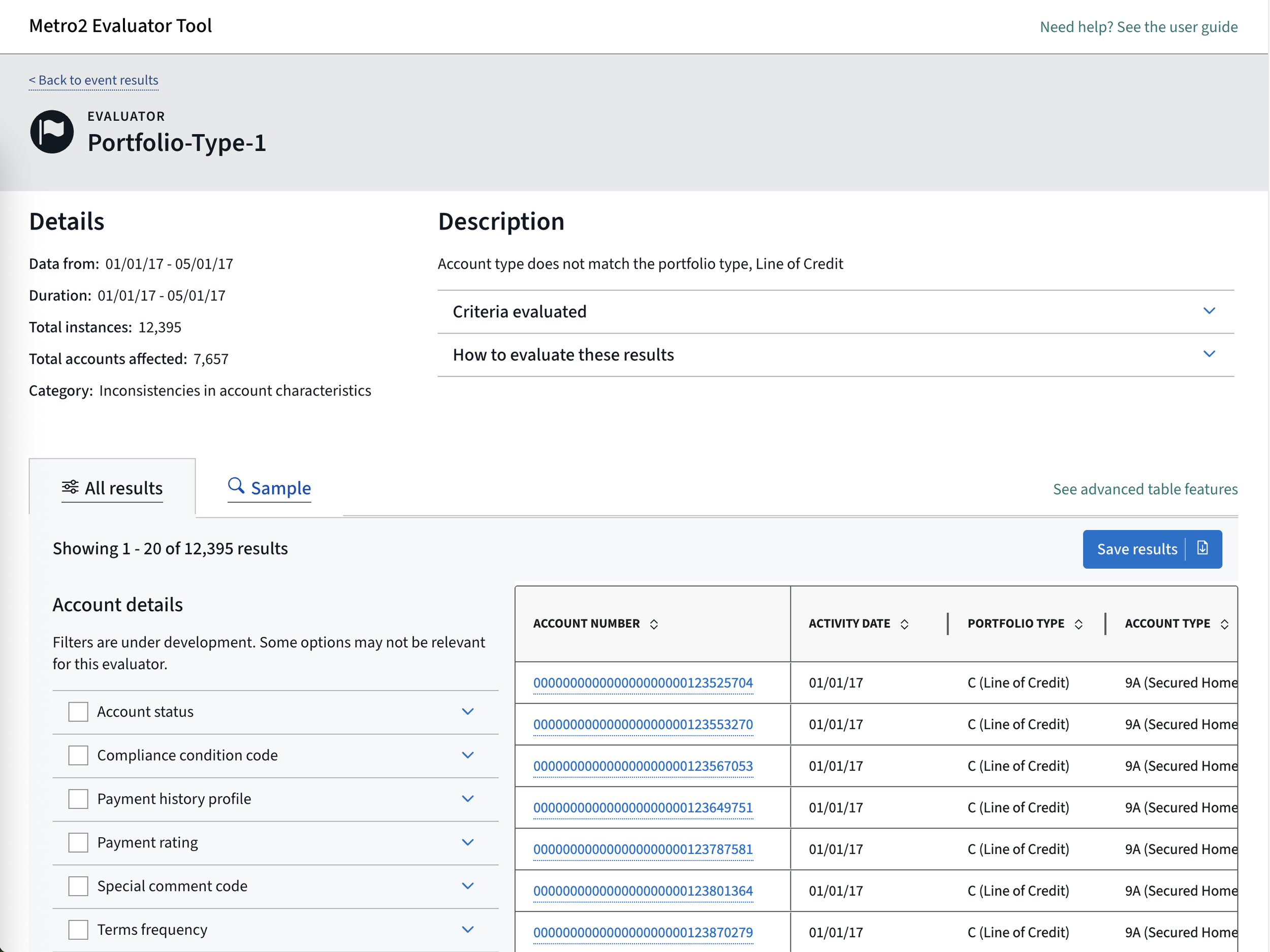Click the Sample magnifier icon

click(236, 485)
